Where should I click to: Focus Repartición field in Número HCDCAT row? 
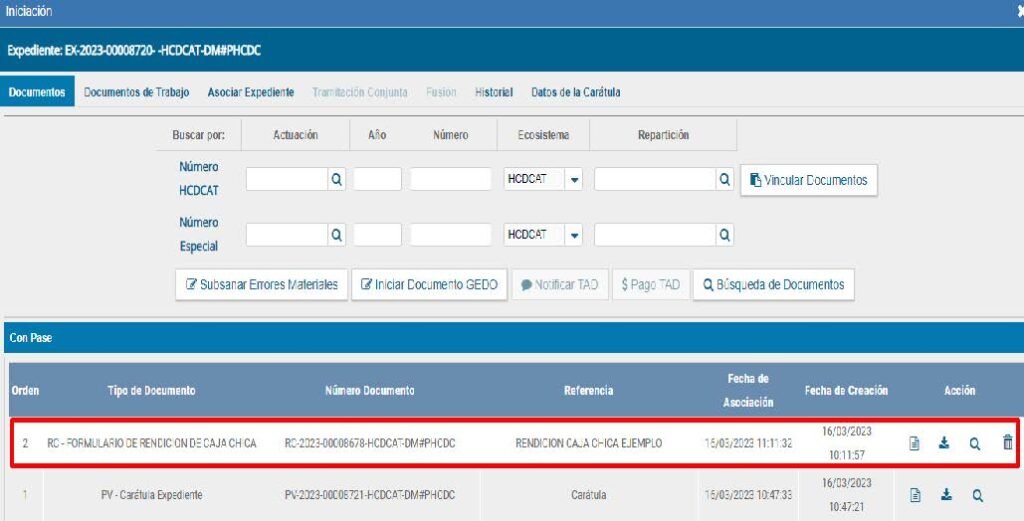point(655,179)
